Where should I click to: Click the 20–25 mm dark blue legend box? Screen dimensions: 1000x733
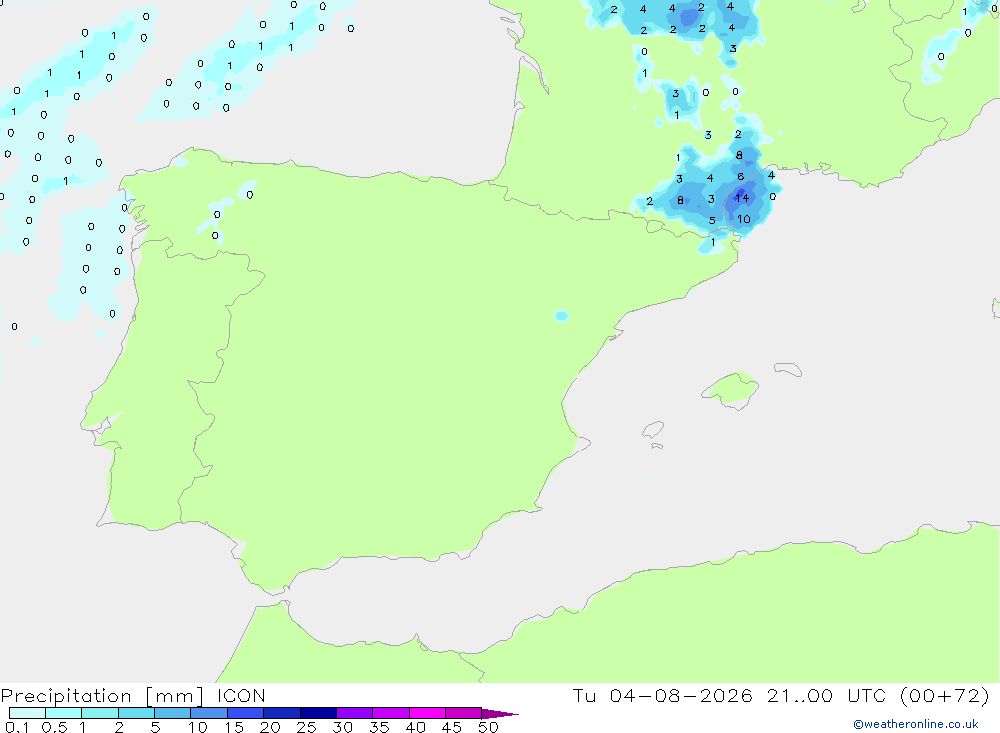(x=282, y=713)
